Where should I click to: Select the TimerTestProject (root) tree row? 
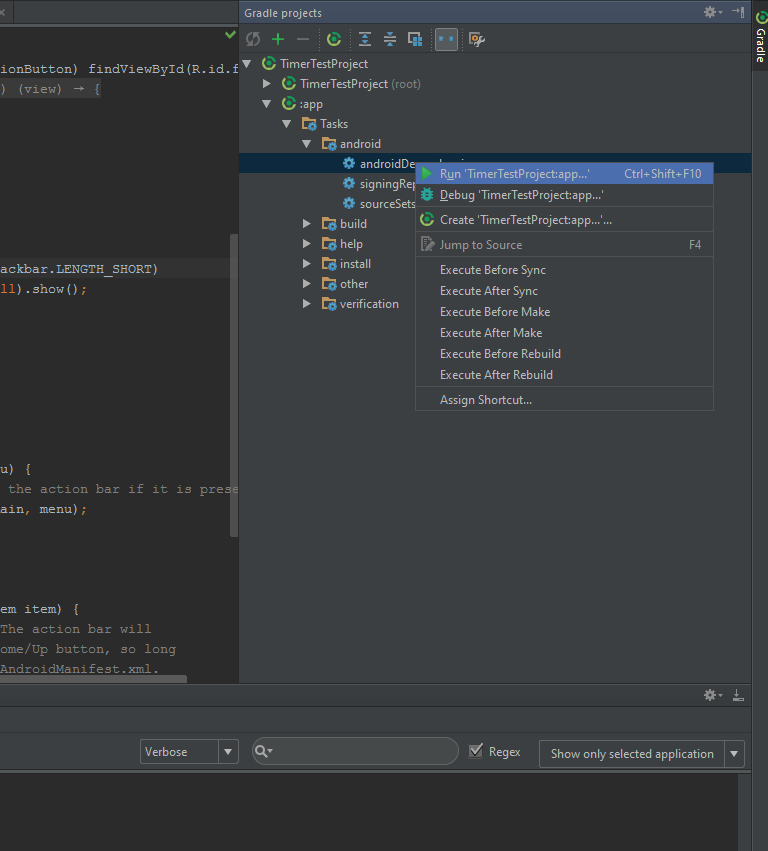[495, 84]
